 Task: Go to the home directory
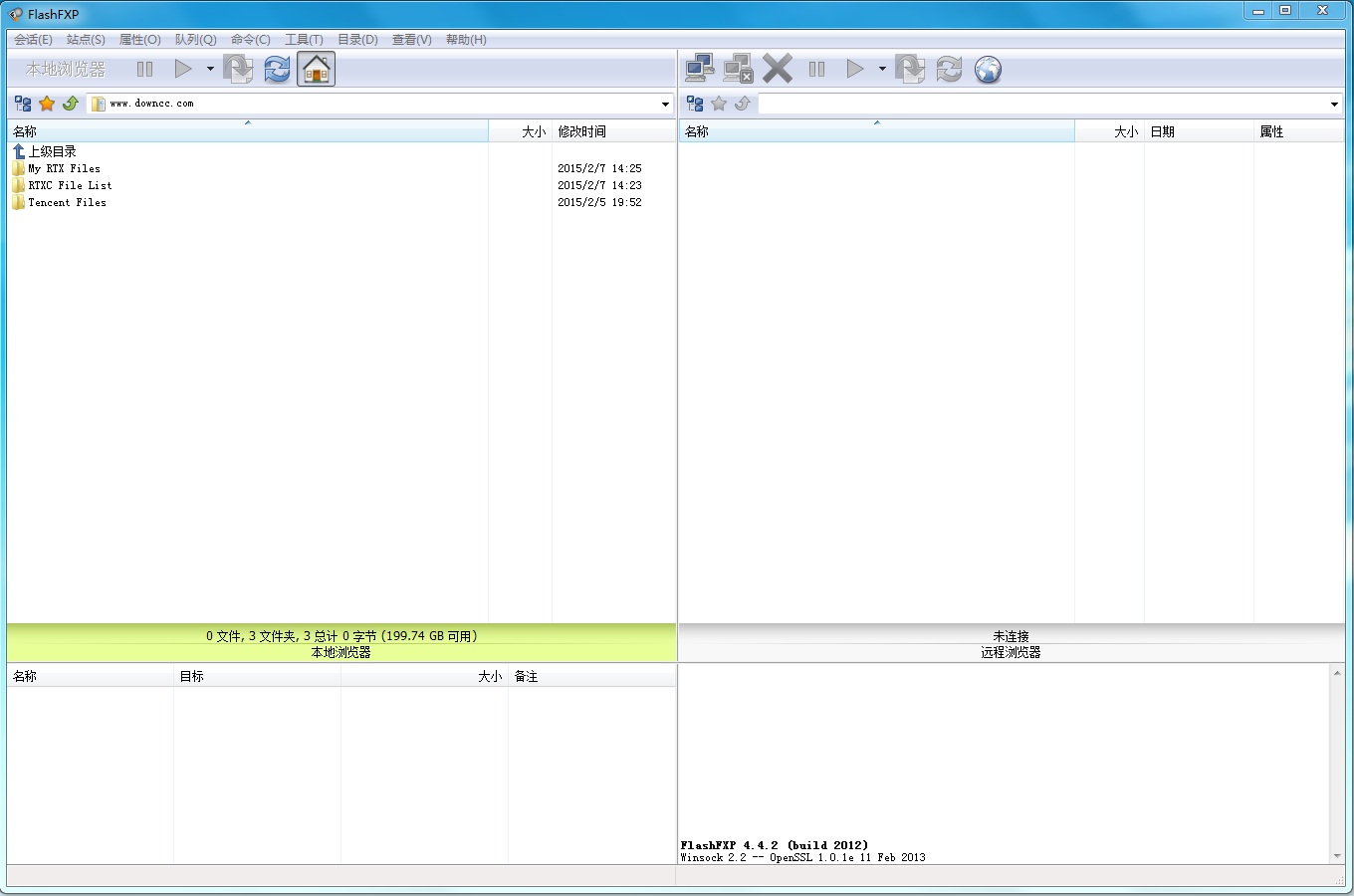[316, 69]
